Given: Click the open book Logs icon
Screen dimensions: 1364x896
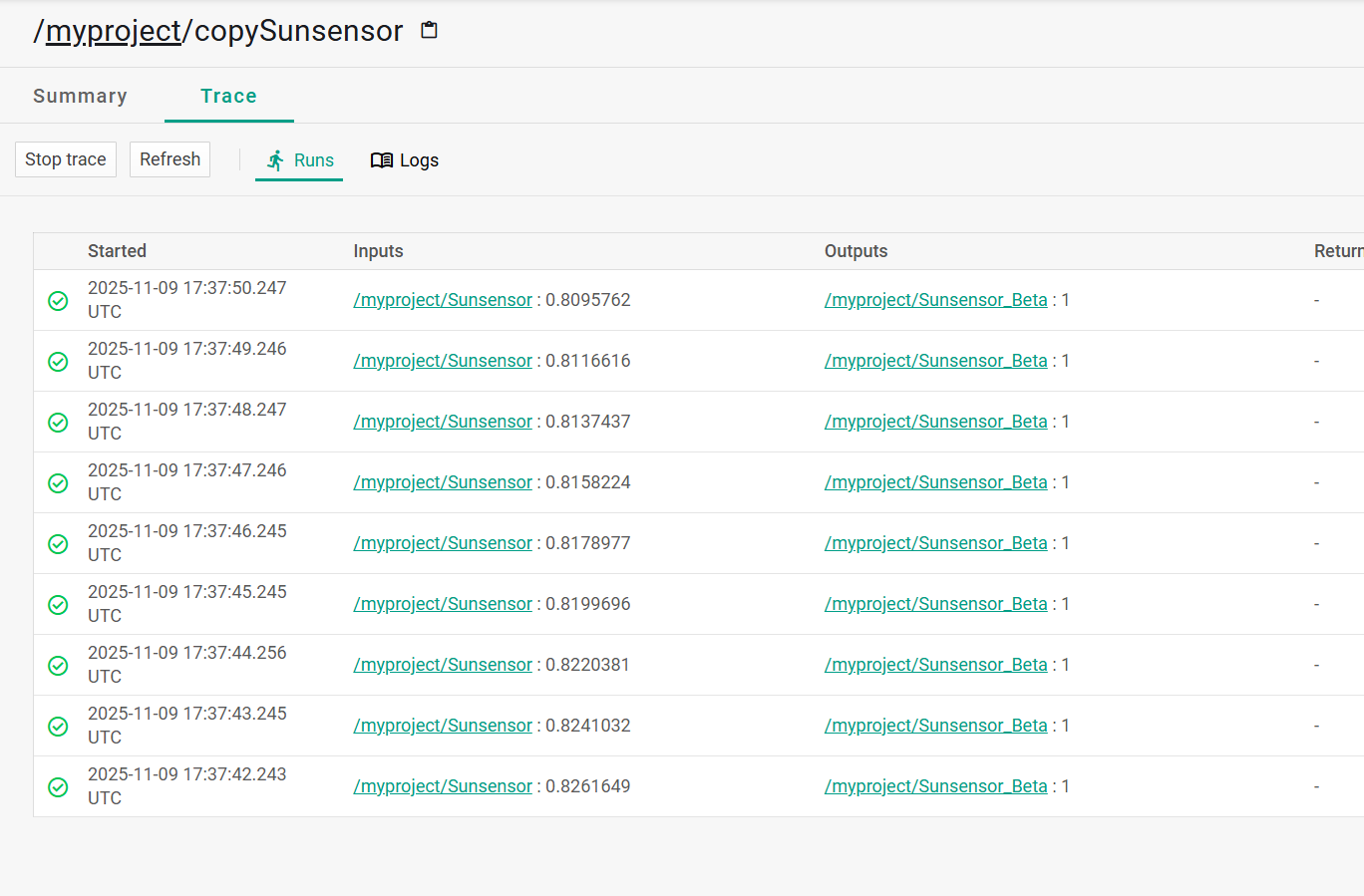Looking at the screenshot, I should (x=381, y=160).
